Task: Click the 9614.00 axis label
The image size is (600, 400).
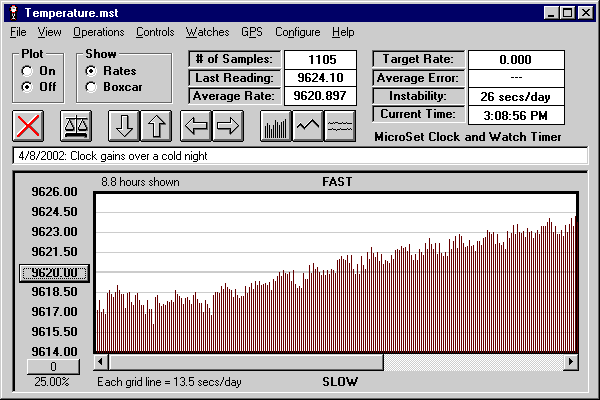Action: pyautogui.click(x=54, y=351)
